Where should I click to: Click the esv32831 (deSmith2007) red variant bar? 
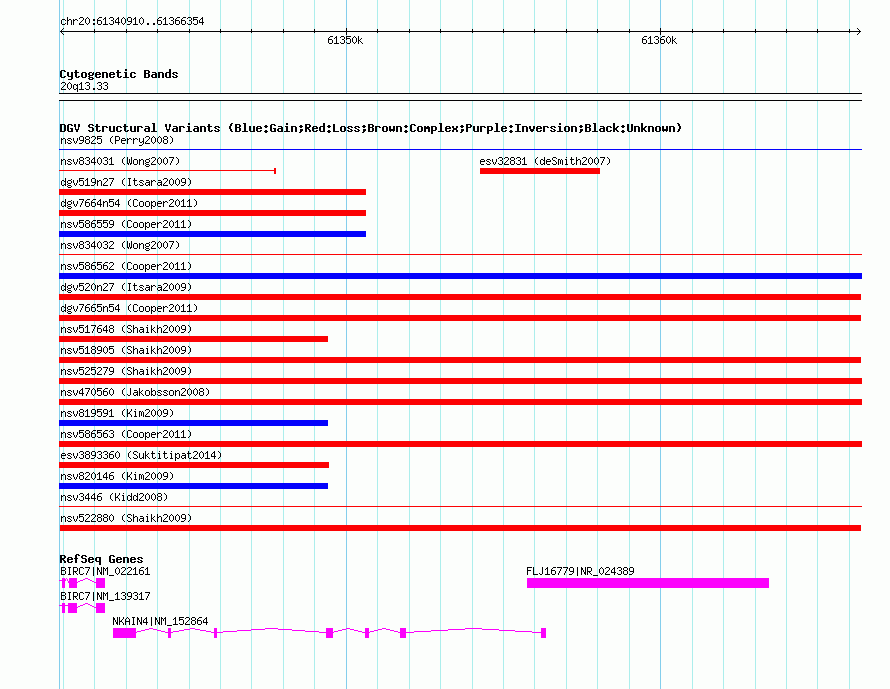[540, 171]
